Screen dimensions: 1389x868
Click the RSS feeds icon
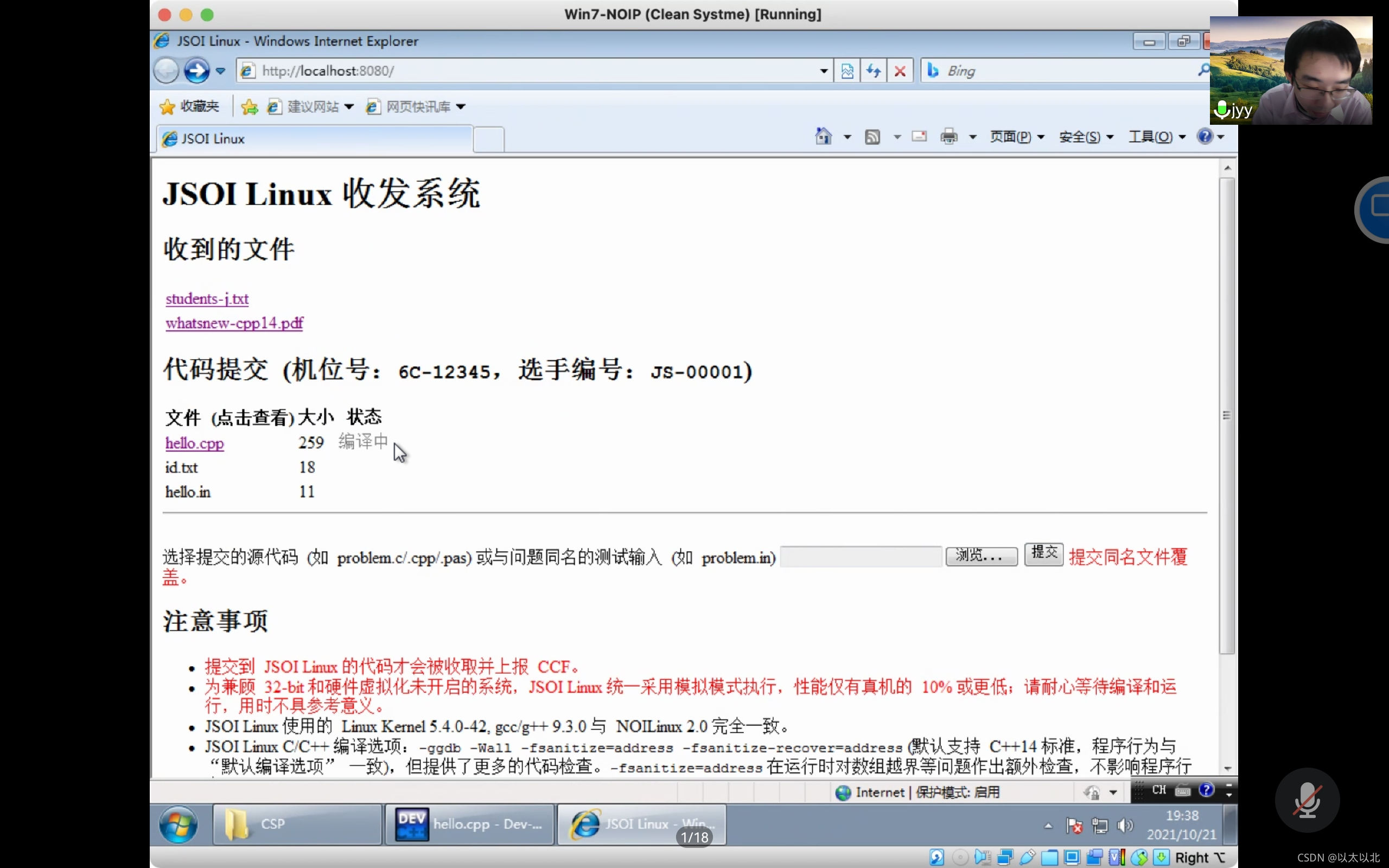[872, 137]
